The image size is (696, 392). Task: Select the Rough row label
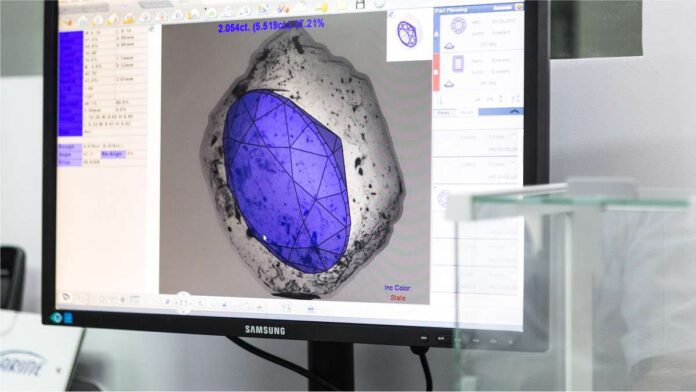tap(70, 146)
